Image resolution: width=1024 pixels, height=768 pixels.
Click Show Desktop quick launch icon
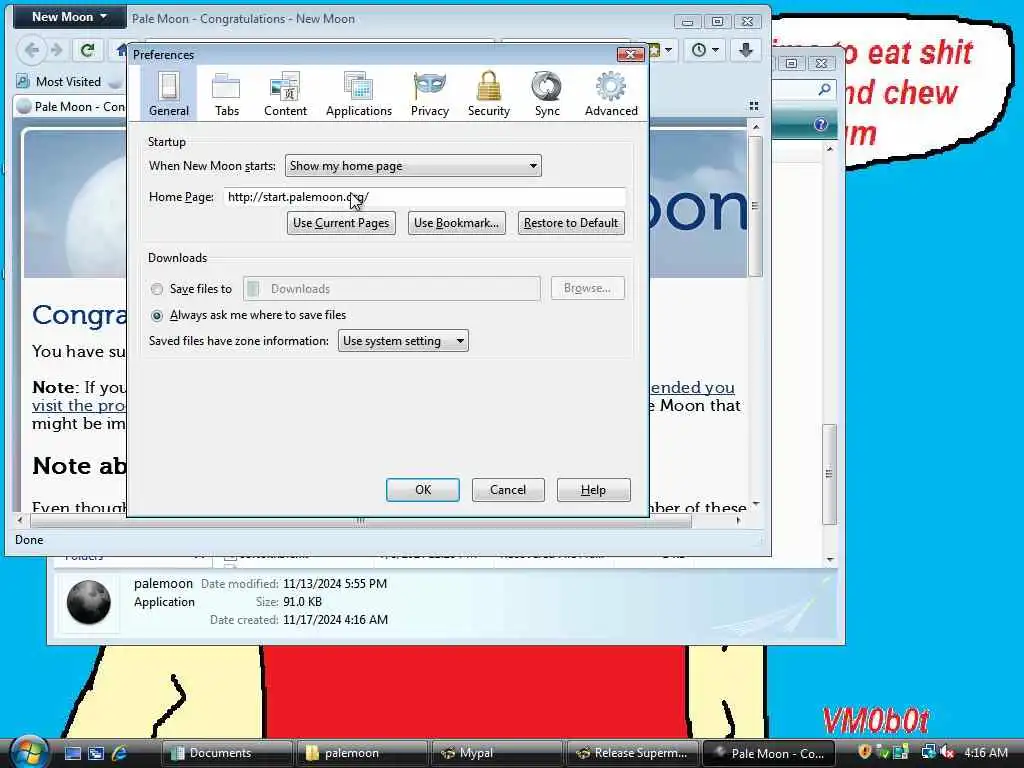(x=72, y=753)
